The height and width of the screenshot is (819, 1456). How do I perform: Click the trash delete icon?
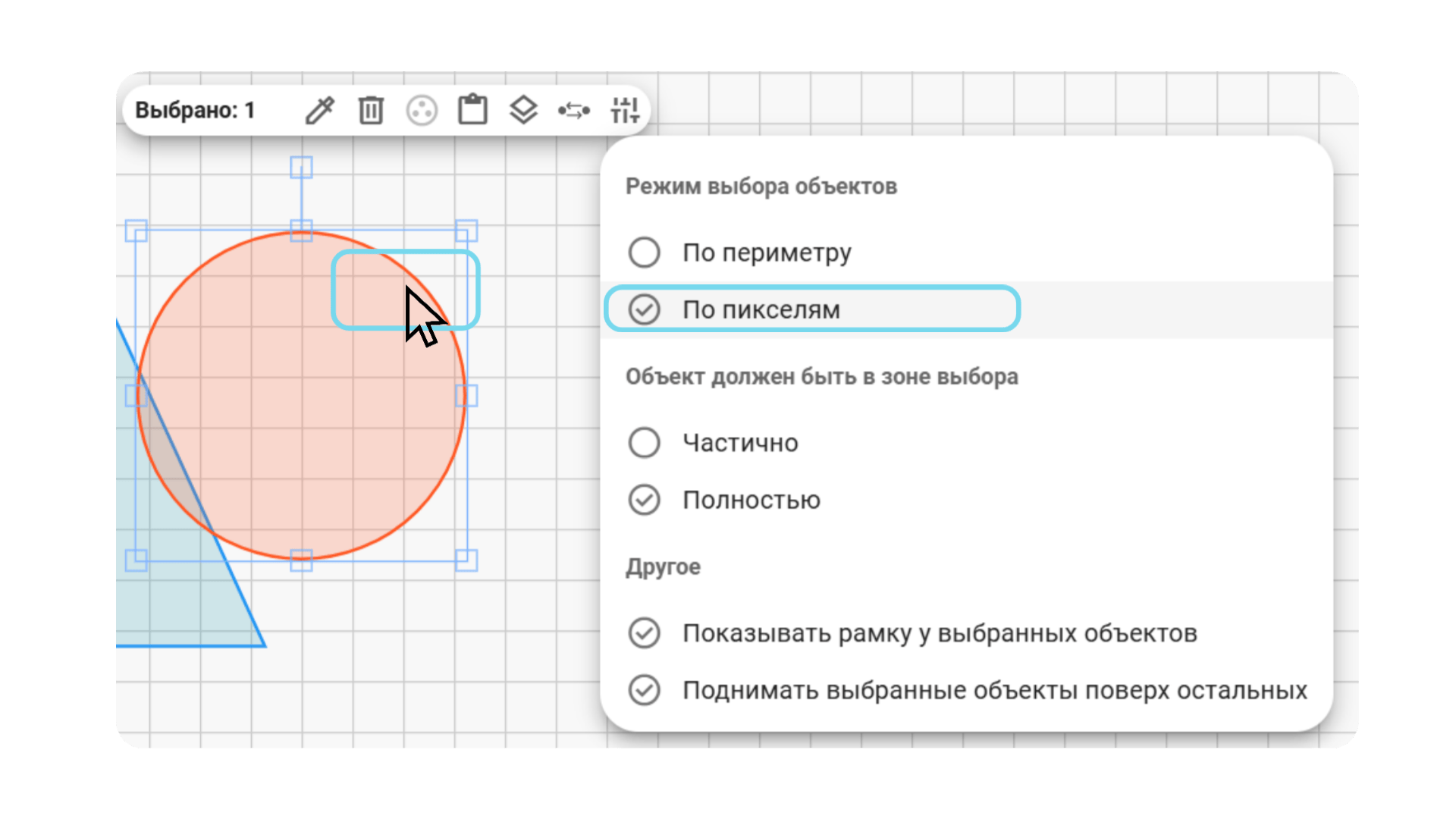pyautogui.click(x=371, y=111)
